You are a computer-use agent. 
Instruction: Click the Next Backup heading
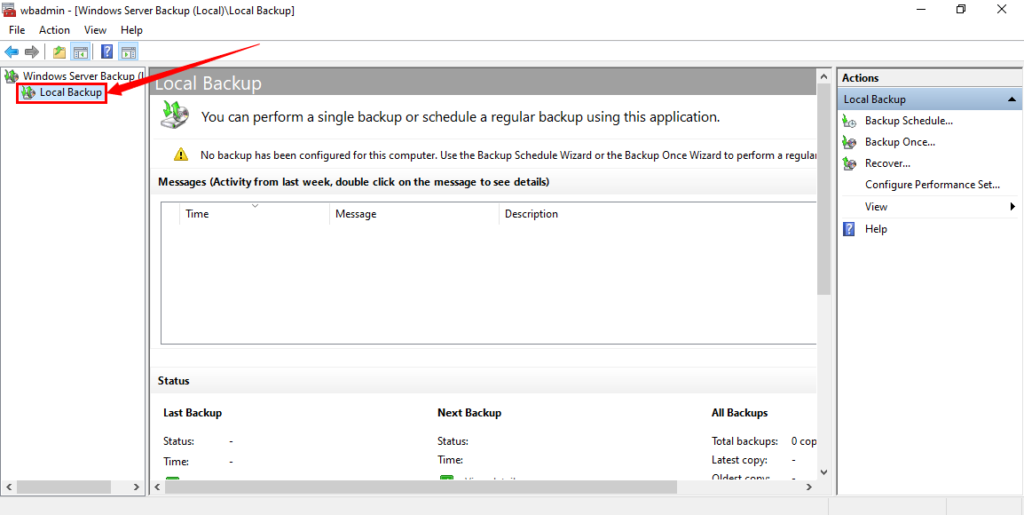tap(469, 413)
